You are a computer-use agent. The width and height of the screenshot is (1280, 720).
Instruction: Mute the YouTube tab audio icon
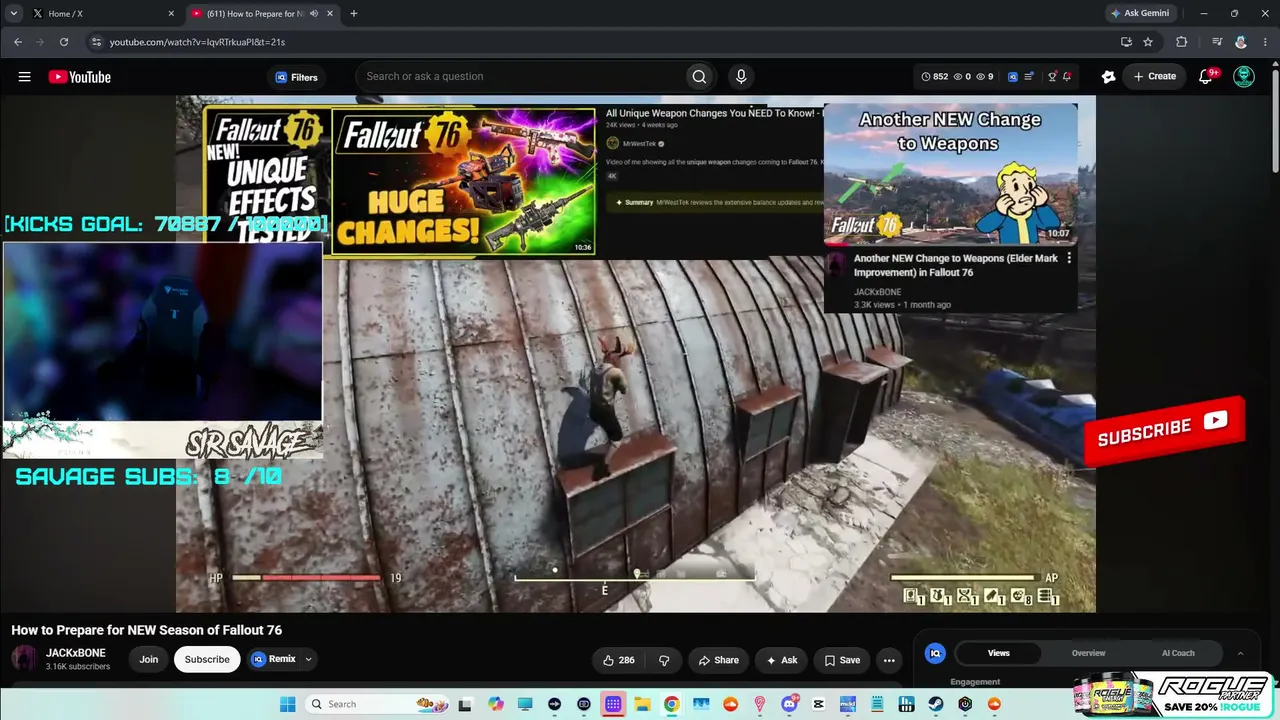(x=314, y=13)
